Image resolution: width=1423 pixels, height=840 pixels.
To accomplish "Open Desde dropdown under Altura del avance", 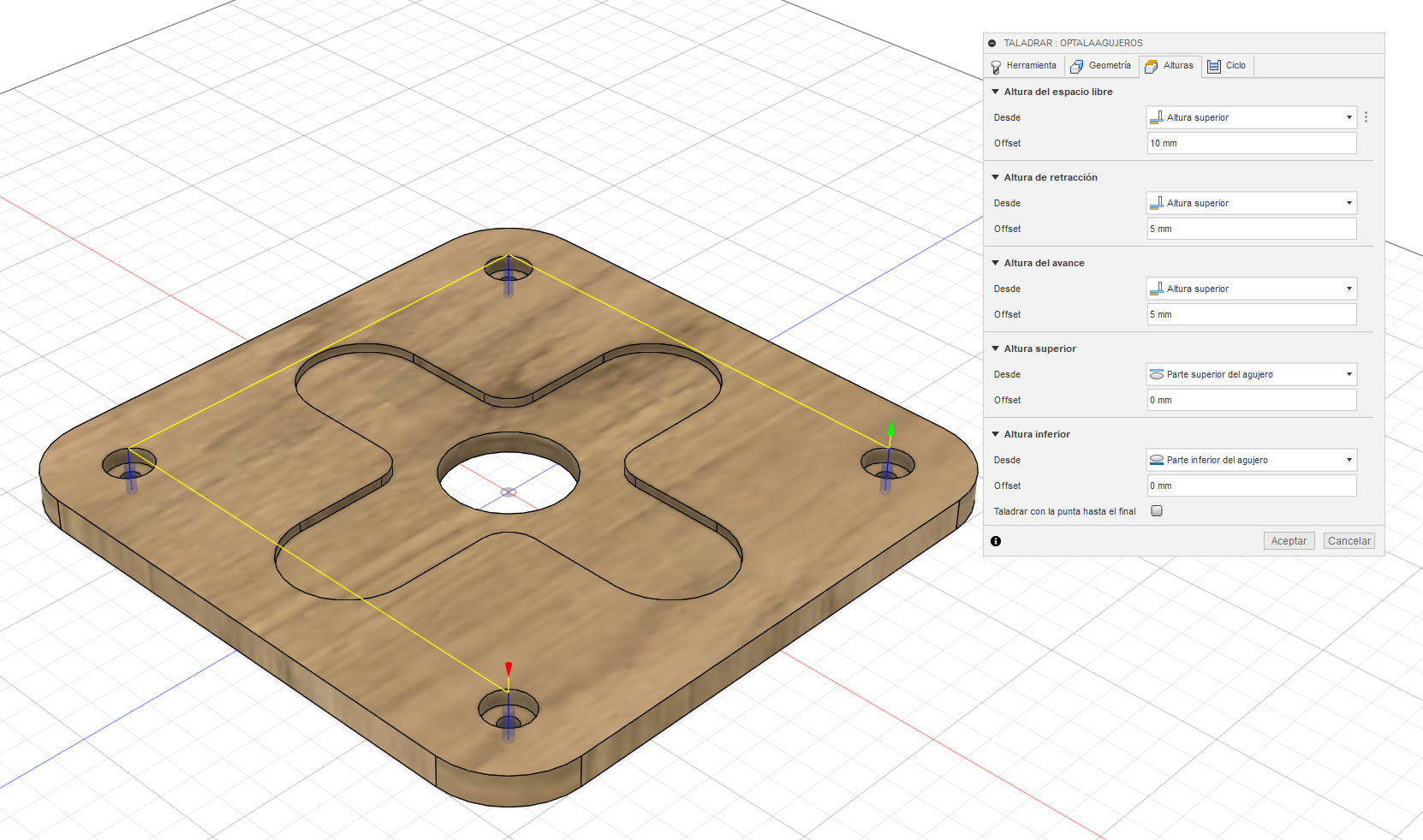I will (1252, 289).
